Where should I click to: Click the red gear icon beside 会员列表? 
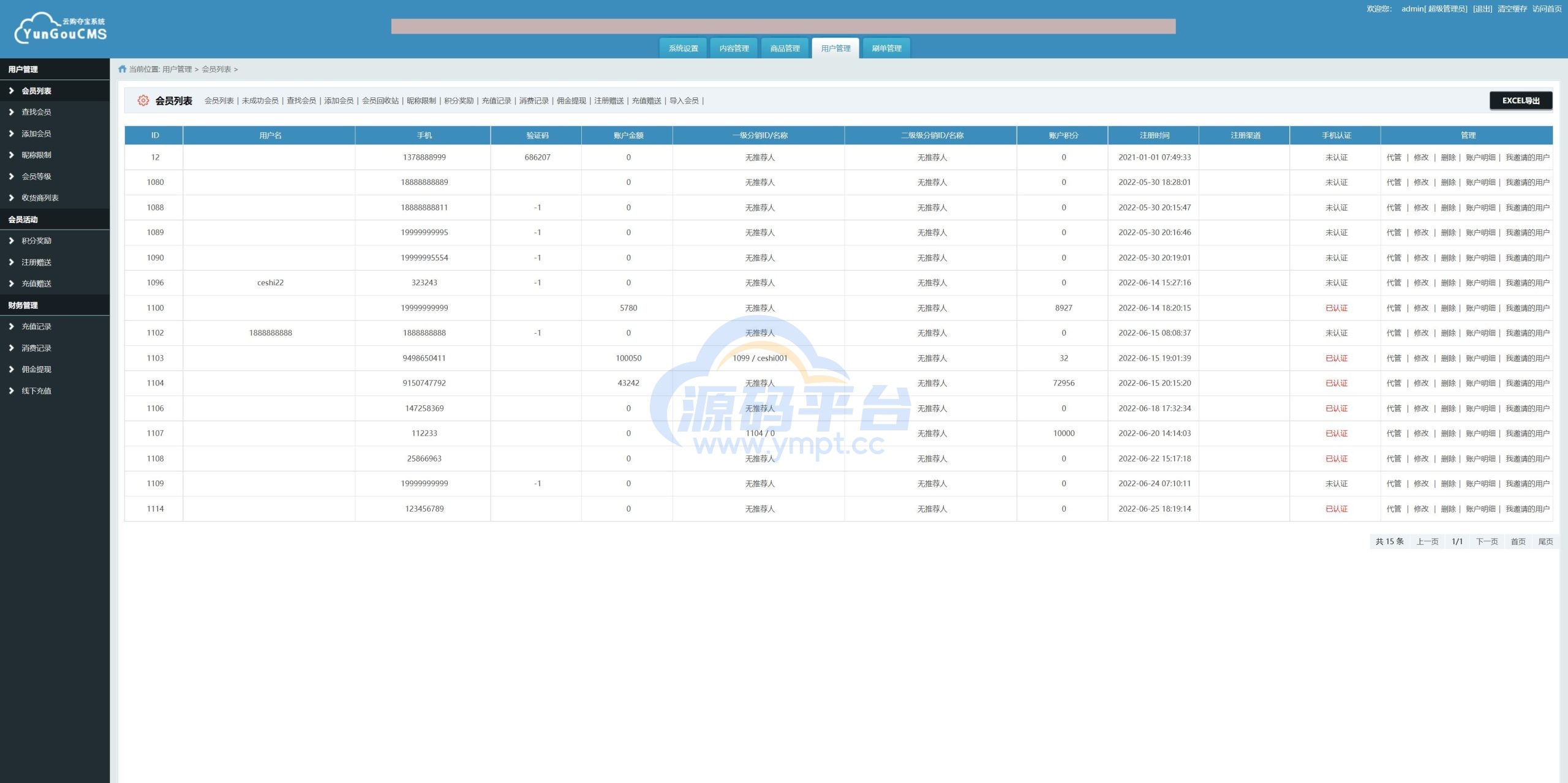point(143,100)
